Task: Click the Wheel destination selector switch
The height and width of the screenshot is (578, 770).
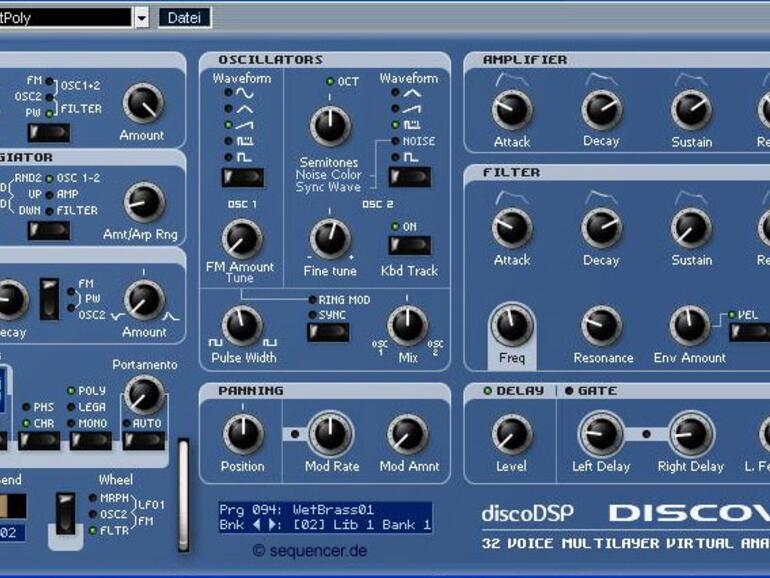Action: (x=65, y=514)
